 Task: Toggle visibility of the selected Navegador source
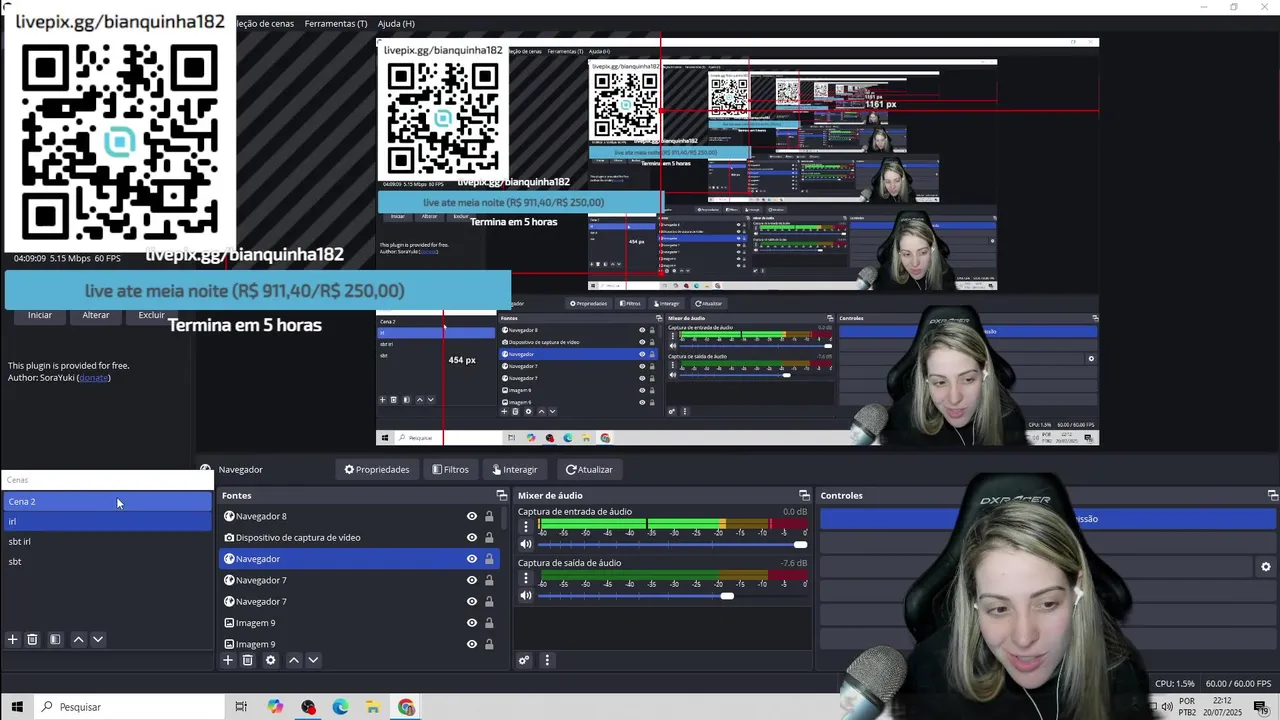click(x=472, y=559)
